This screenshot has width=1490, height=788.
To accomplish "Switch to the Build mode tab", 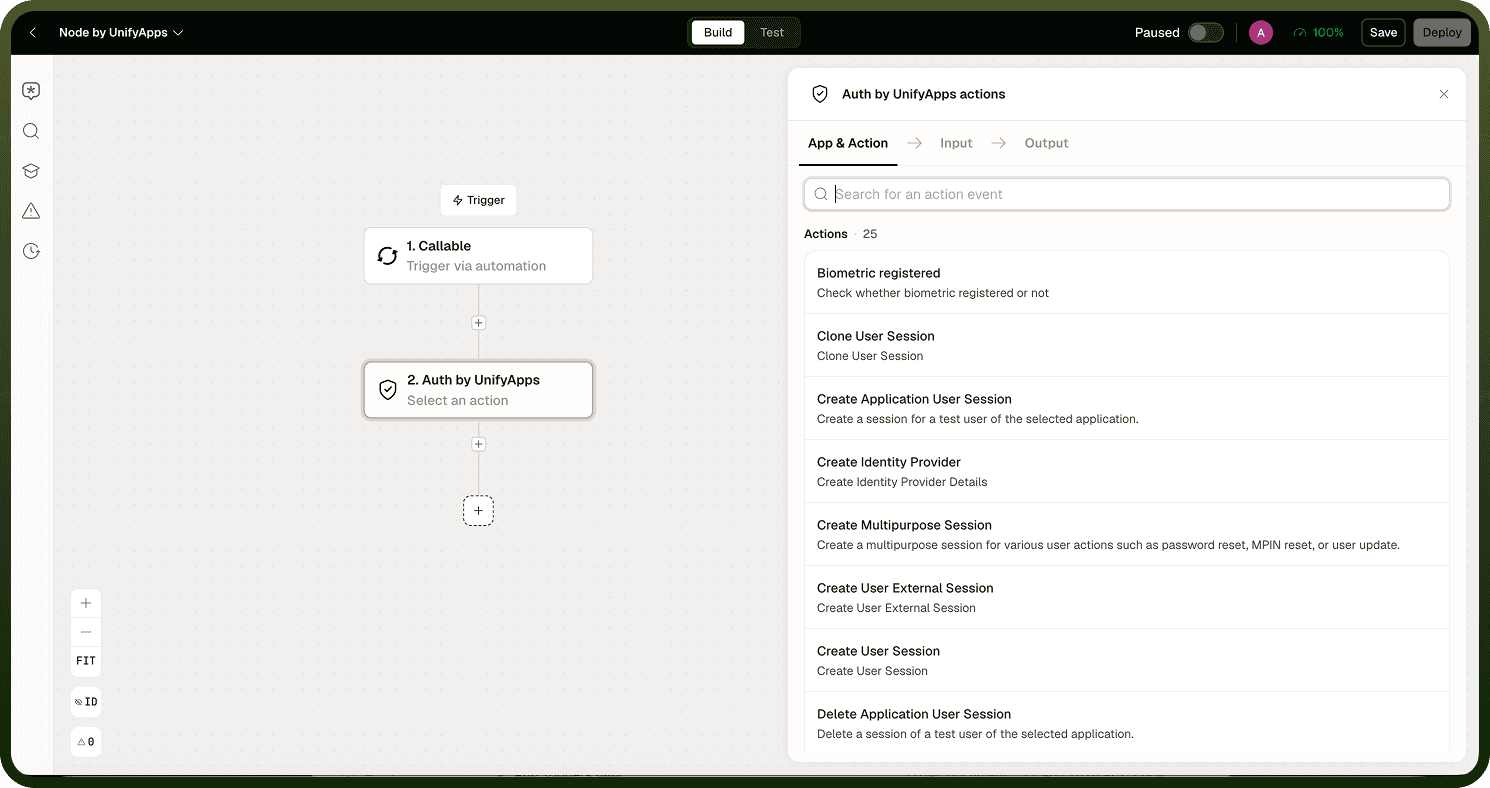I will pos(718,32).
